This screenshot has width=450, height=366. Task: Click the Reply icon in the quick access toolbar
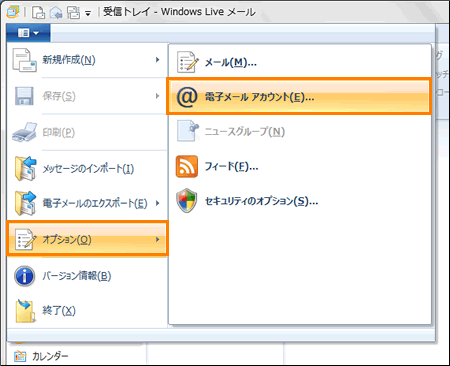(56, 12)
